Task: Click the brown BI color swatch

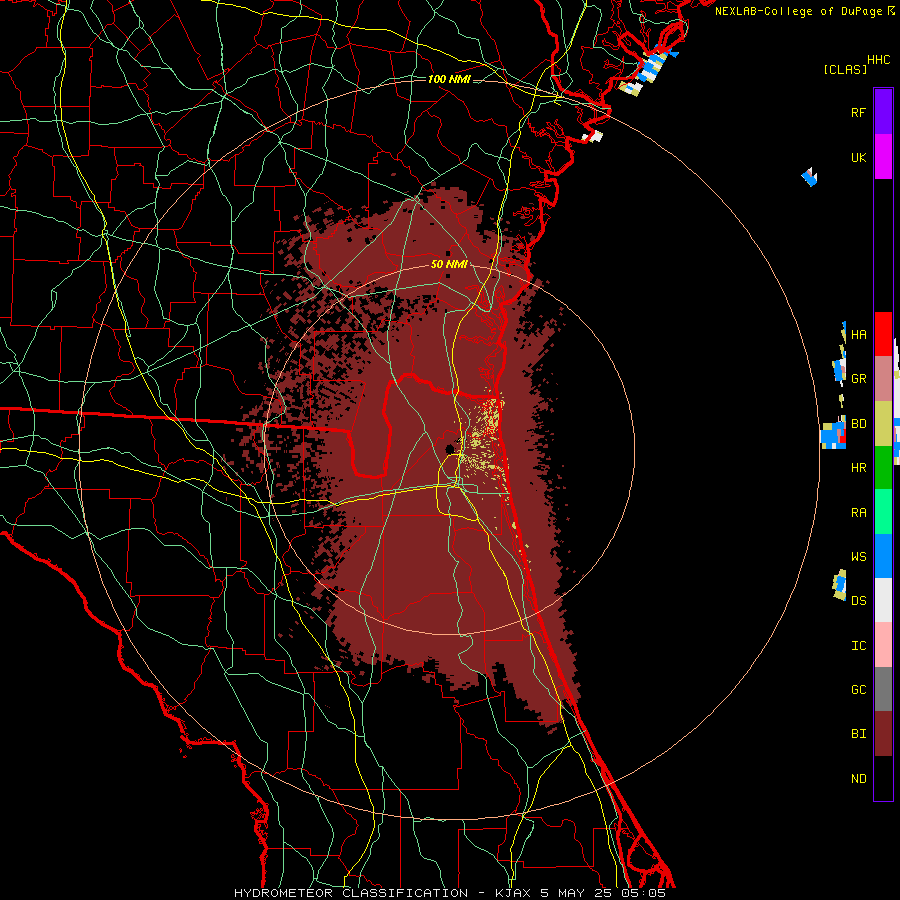Action: pos(883,734)
